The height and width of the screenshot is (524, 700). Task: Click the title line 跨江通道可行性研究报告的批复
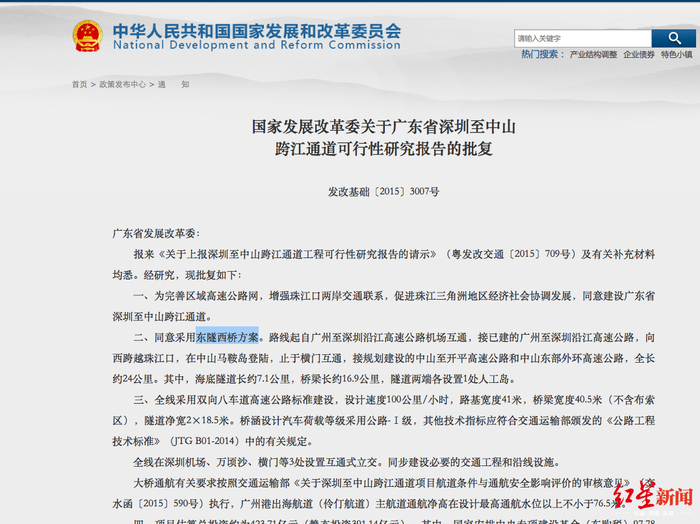point(383,149)
